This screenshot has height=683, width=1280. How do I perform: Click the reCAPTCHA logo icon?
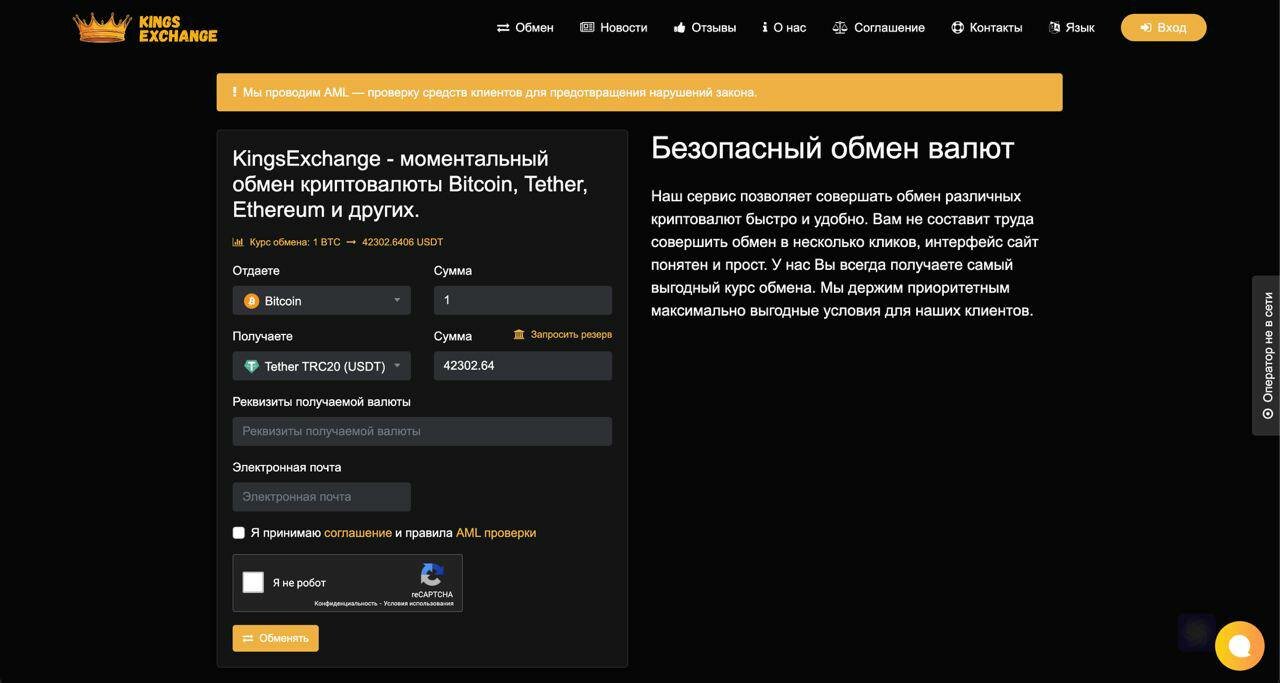432,575
